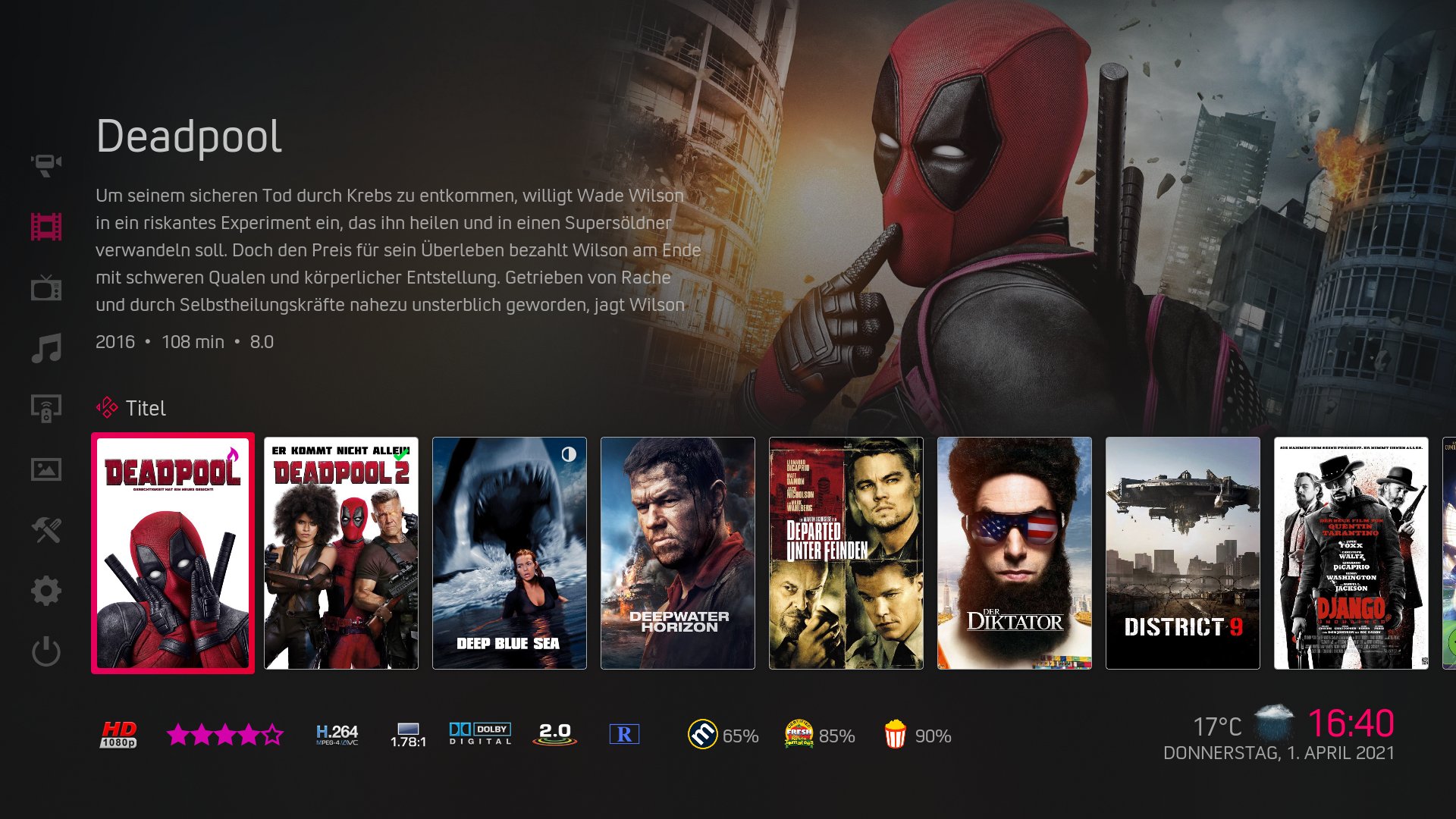Click watched checkmark on Deadpool 2 poster

[401, 454]
